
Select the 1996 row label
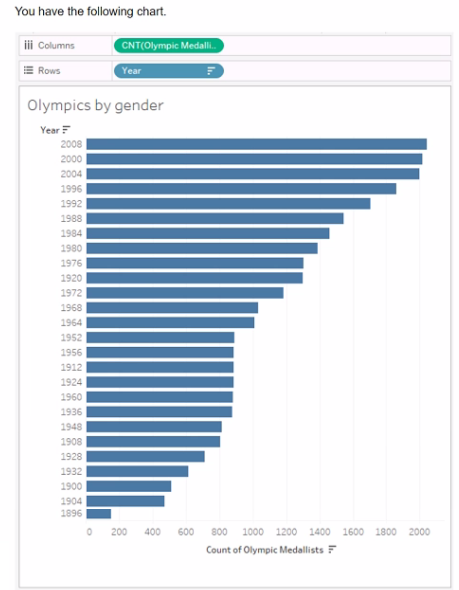tap(71, 189)
